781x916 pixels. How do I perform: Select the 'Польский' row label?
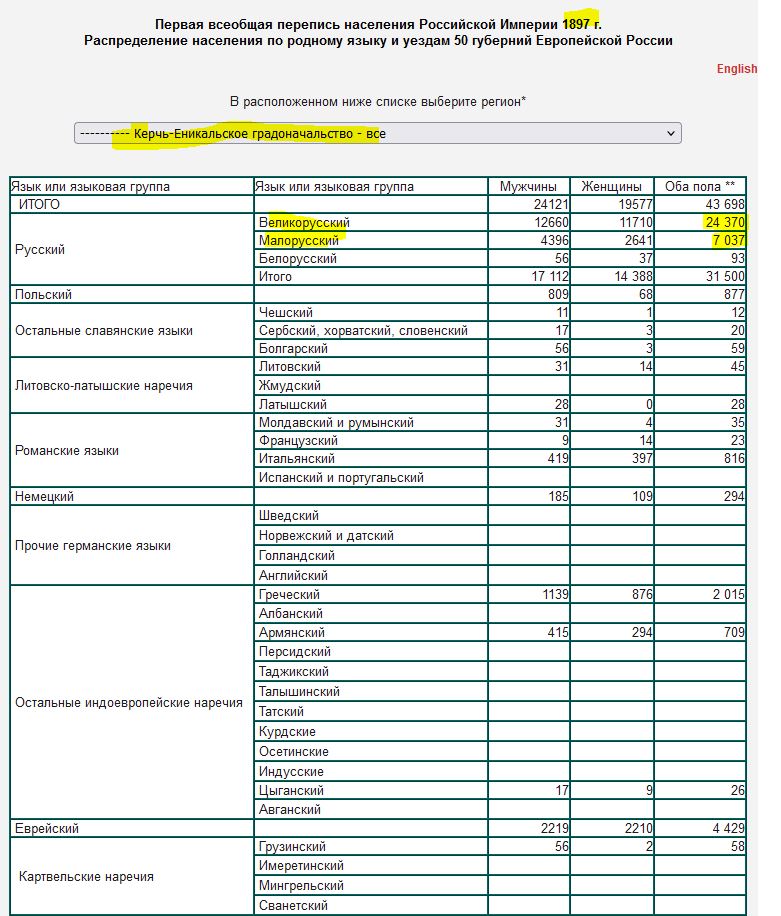coord(44,295)
